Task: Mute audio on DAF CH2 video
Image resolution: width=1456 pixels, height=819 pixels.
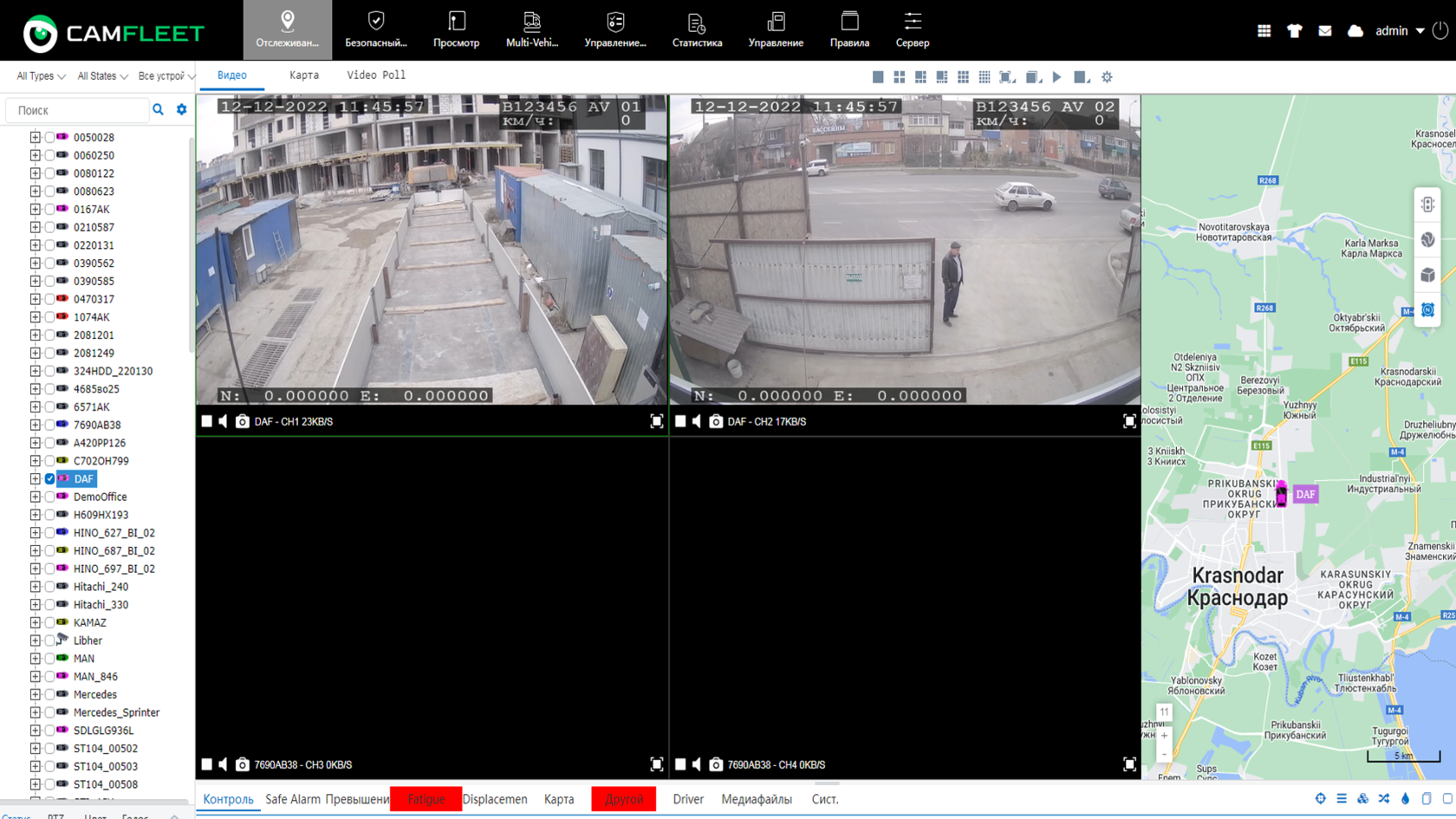Action: pyautogui.click(x=697, y=422)
